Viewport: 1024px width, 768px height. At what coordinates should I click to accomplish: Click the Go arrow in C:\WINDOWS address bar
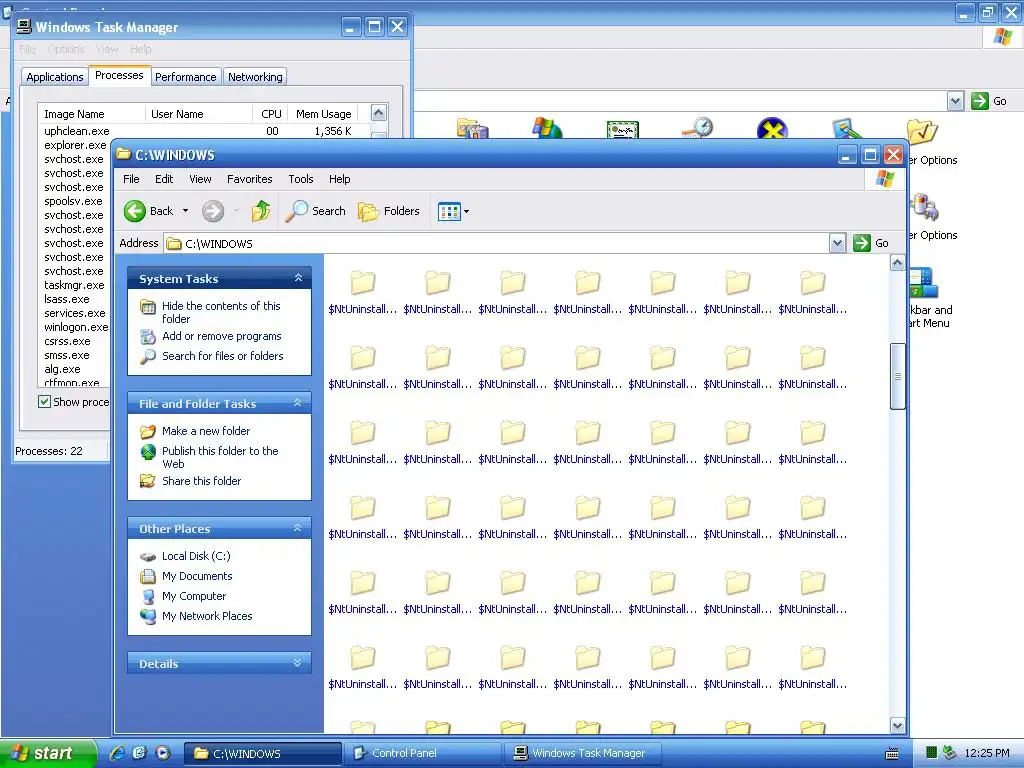coord(862,243)
